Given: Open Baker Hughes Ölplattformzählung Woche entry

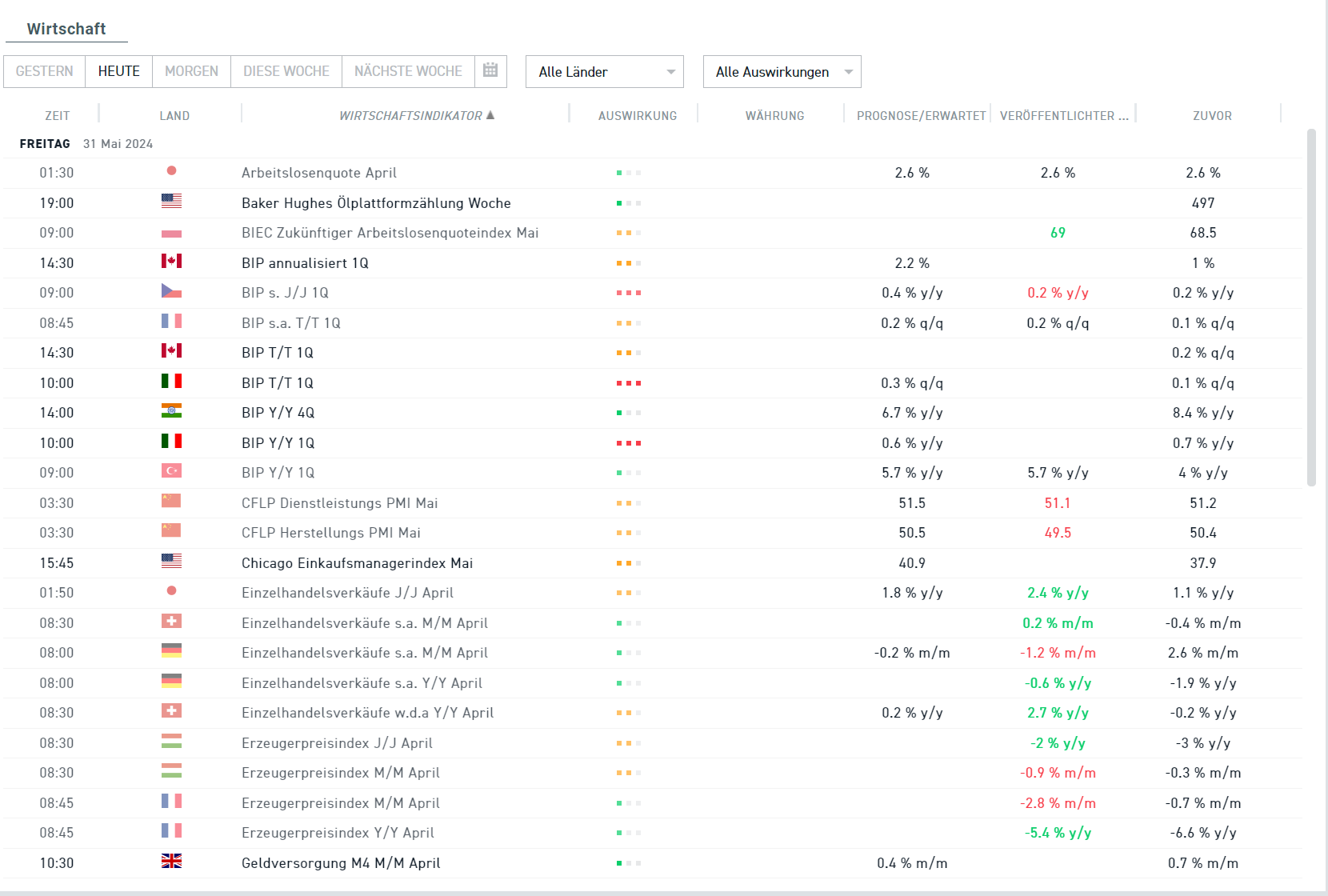Looking at the screenshot, I should pos(376,203).
